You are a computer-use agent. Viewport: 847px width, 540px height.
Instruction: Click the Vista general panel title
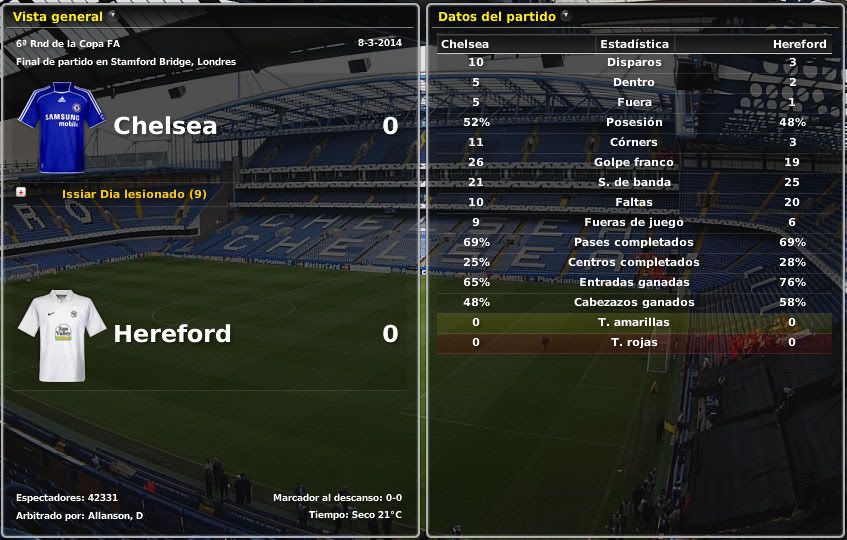[57, 17]
